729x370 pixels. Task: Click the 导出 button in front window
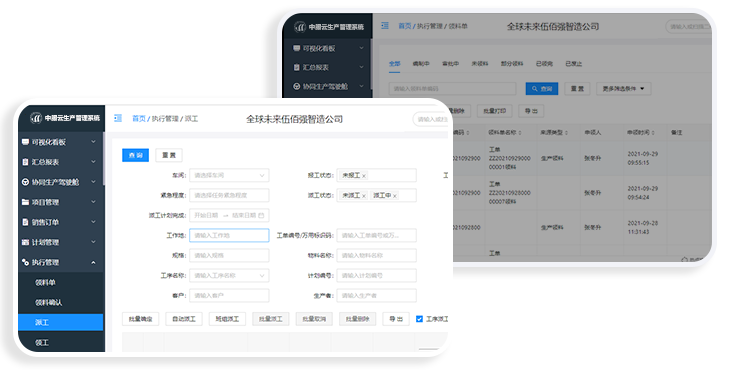pos(396,319)
